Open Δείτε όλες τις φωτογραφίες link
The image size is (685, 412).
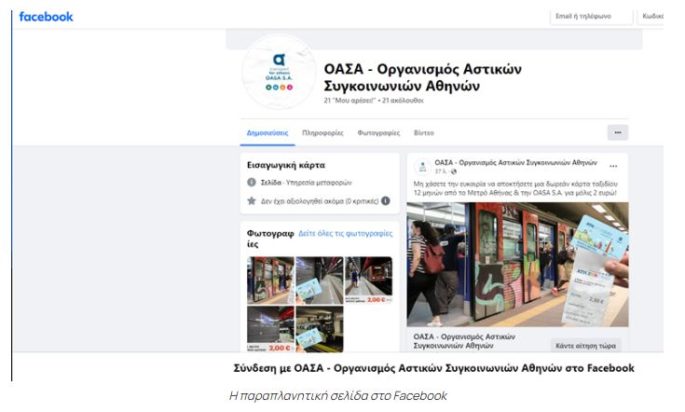pyautogui.click(x=345, y=234)
